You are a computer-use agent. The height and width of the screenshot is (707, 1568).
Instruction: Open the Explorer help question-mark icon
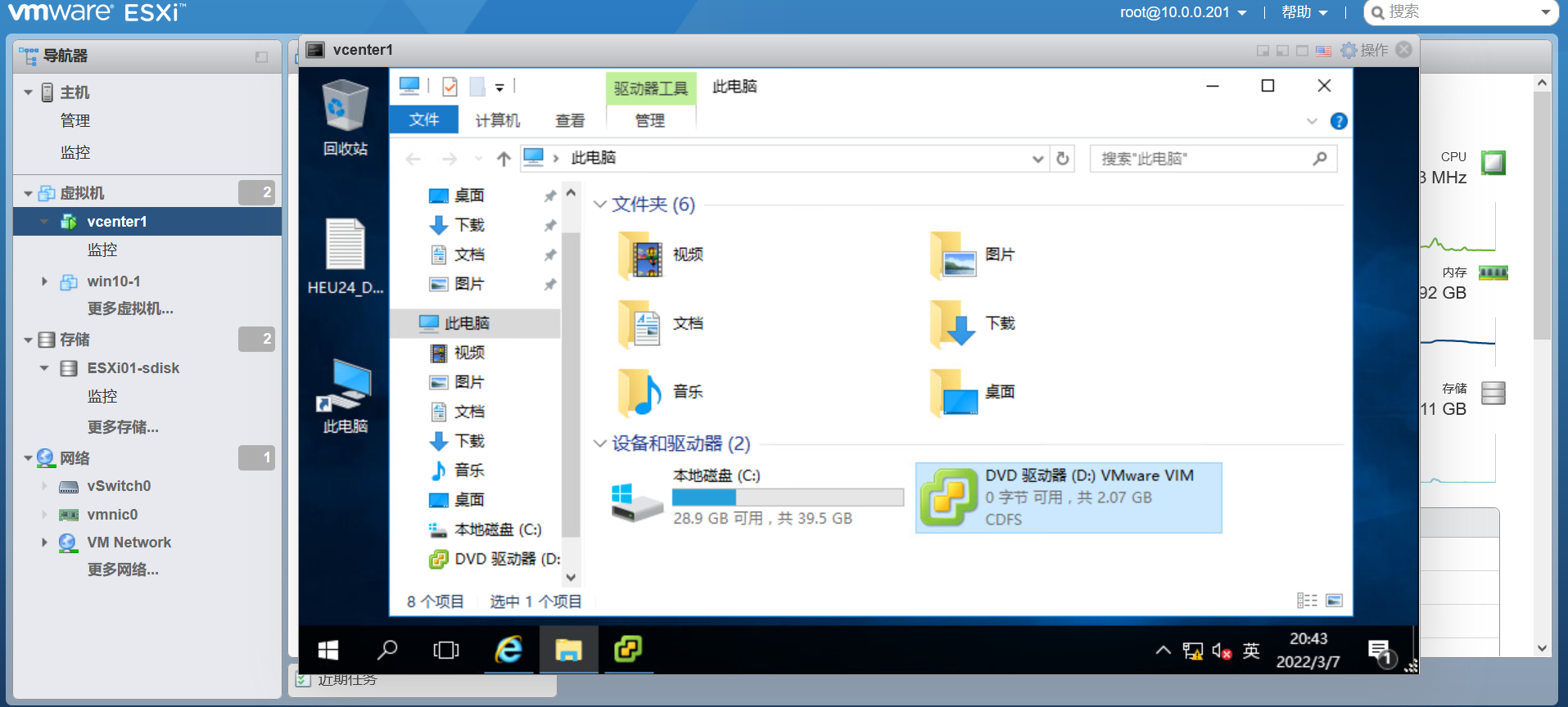[1339, 121]
